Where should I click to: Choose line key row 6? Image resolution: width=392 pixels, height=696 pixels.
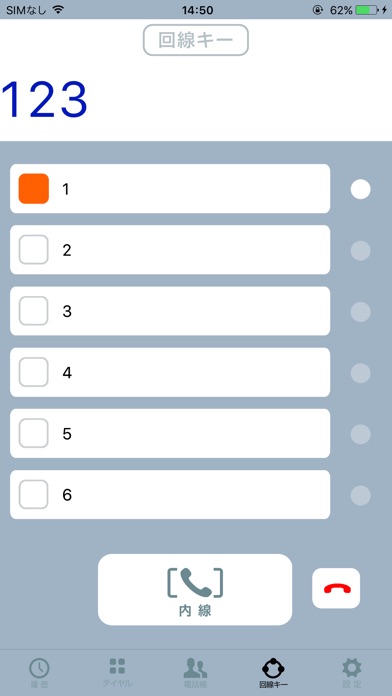pos(170,494)
